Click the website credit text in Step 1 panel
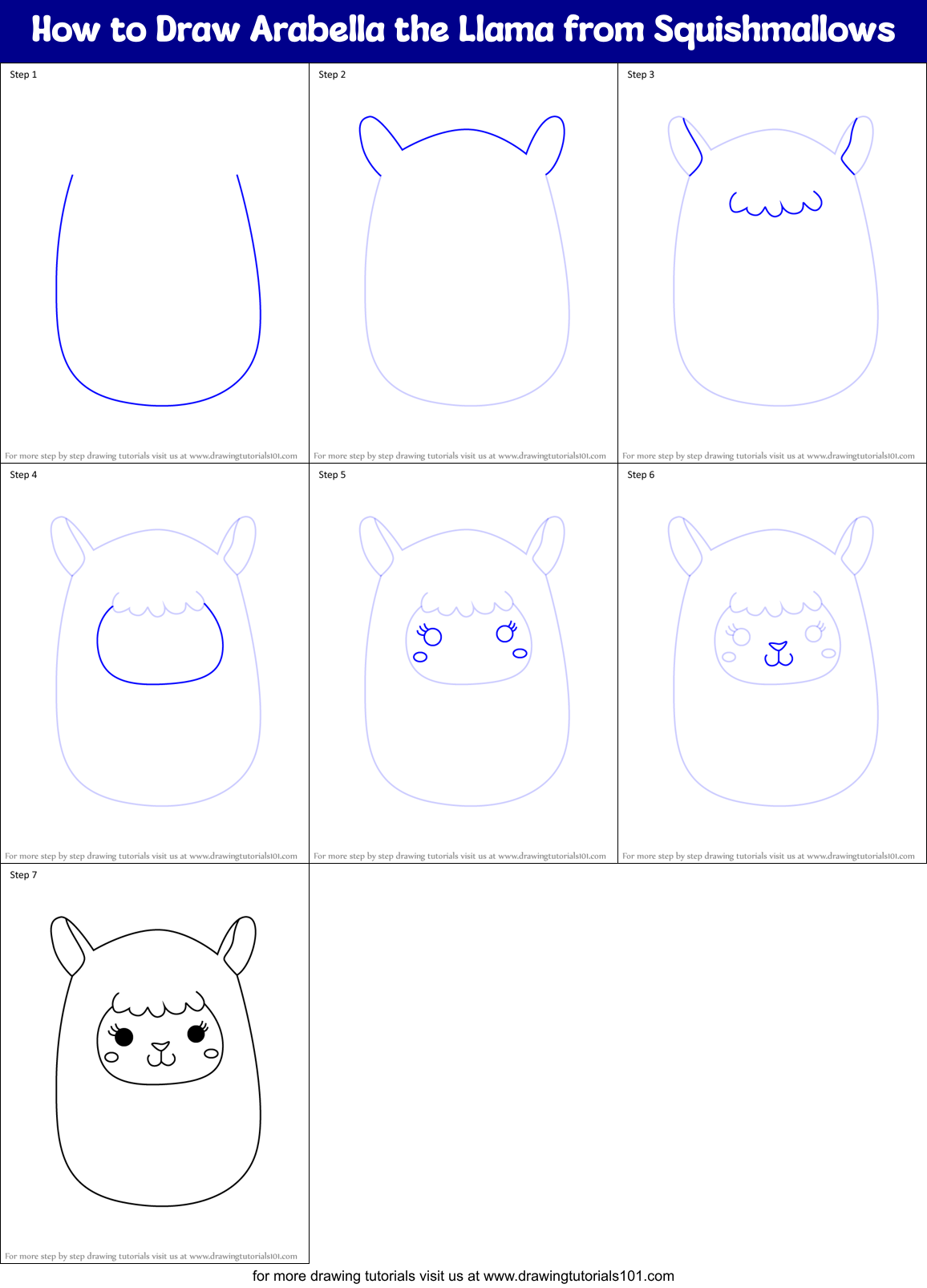This screenshot has width=927, height=1288. pyautogui.click(x=151, y=456)
